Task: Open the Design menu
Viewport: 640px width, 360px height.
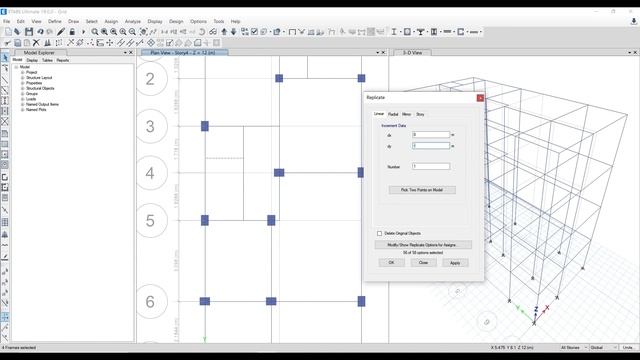Action: tap(176, 21)
